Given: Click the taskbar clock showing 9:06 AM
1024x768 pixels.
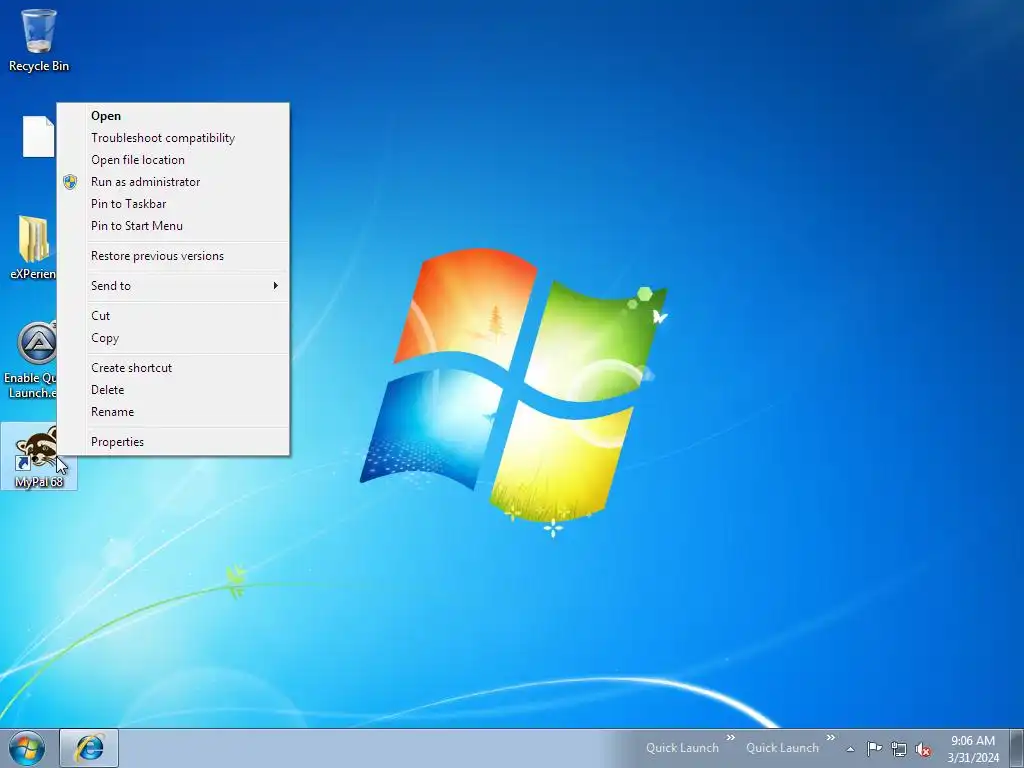Looking at the screenshot, I should click(x=973, y=749).
